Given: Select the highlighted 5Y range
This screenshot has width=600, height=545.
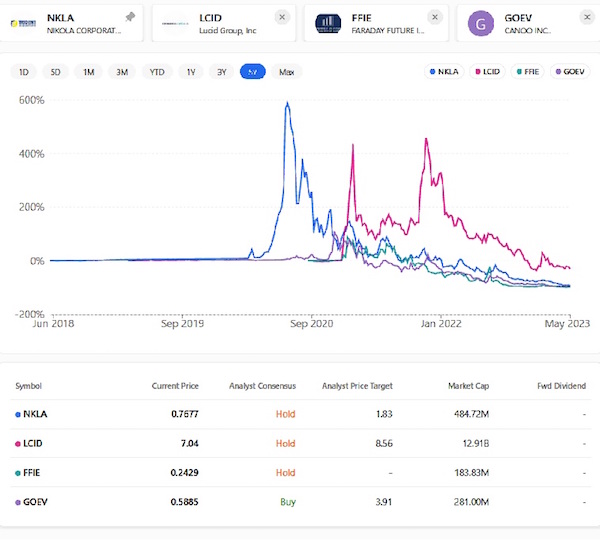Looking at the screenshot, I should click(x=253, y=72).
